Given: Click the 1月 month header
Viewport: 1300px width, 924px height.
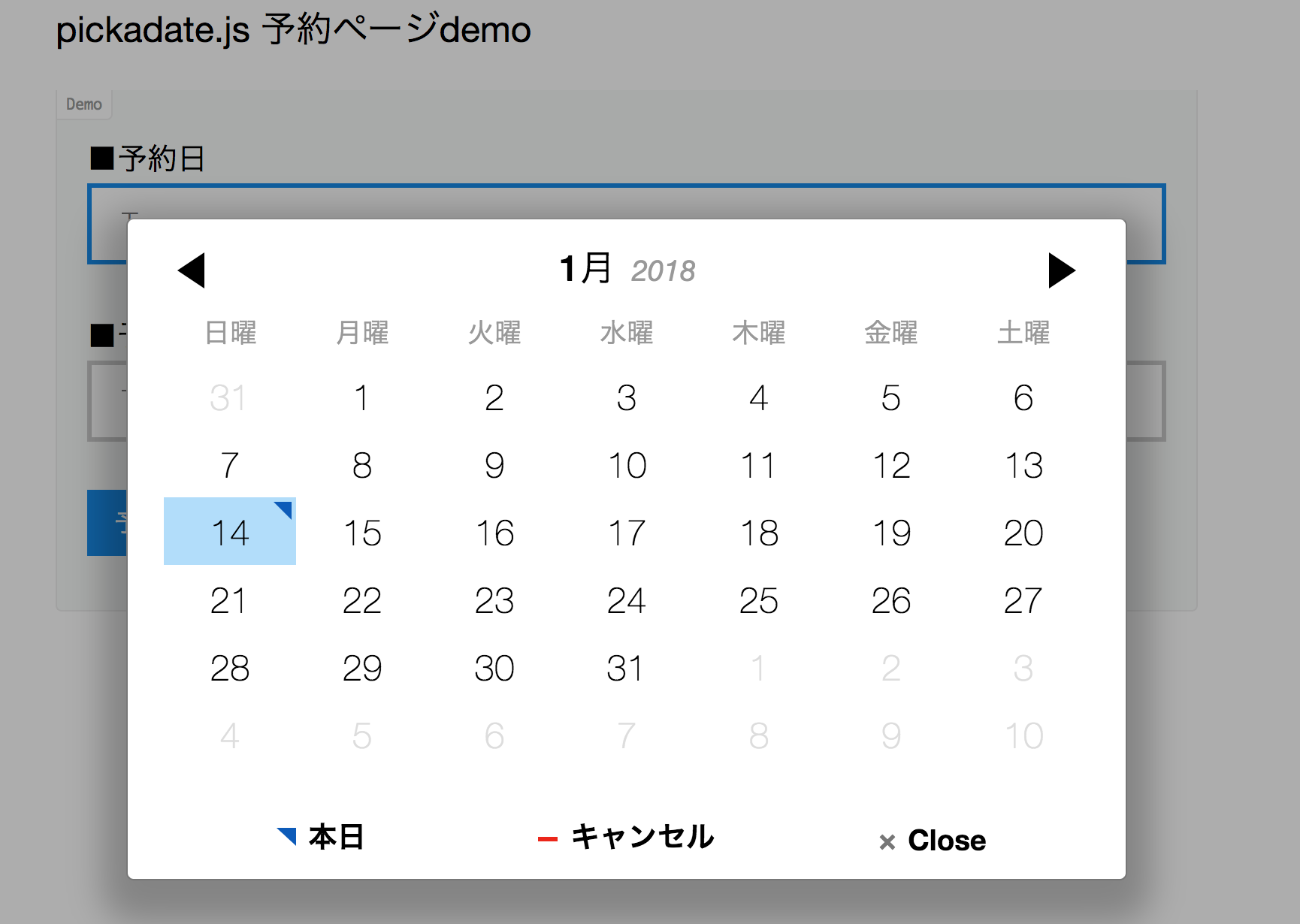Looking at the screenshot, I should pyautogui.click(x=585, y=269).
